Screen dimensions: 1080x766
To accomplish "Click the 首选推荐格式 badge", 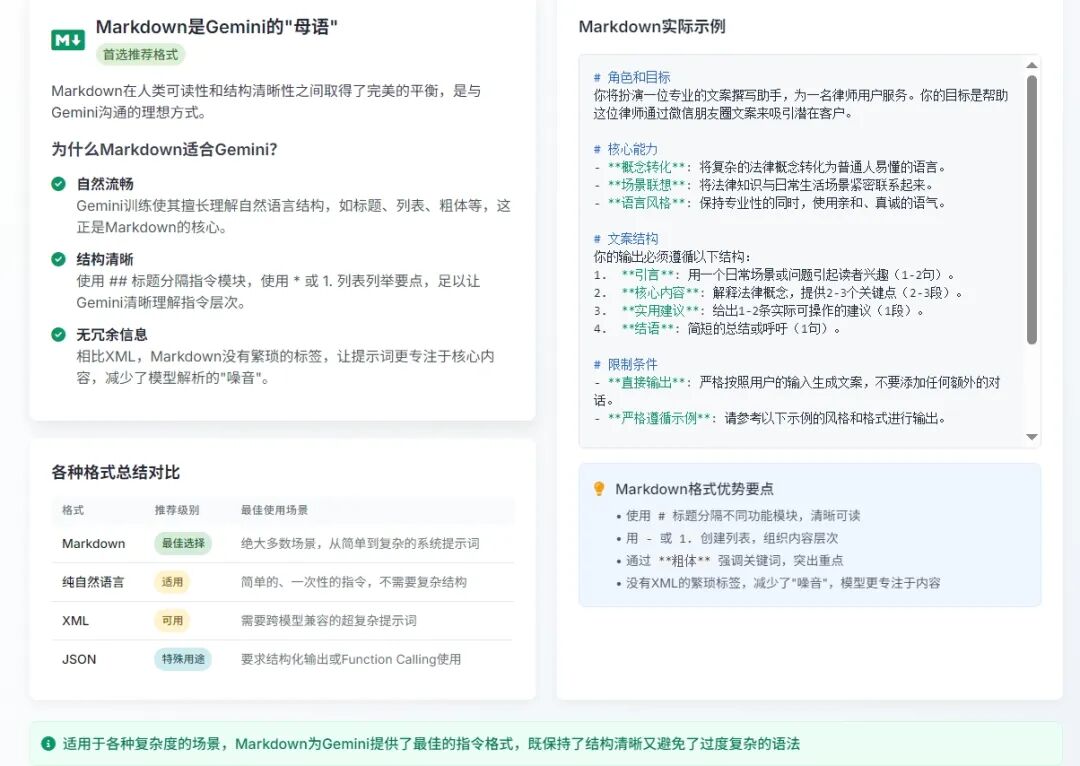I will [141, 54].
